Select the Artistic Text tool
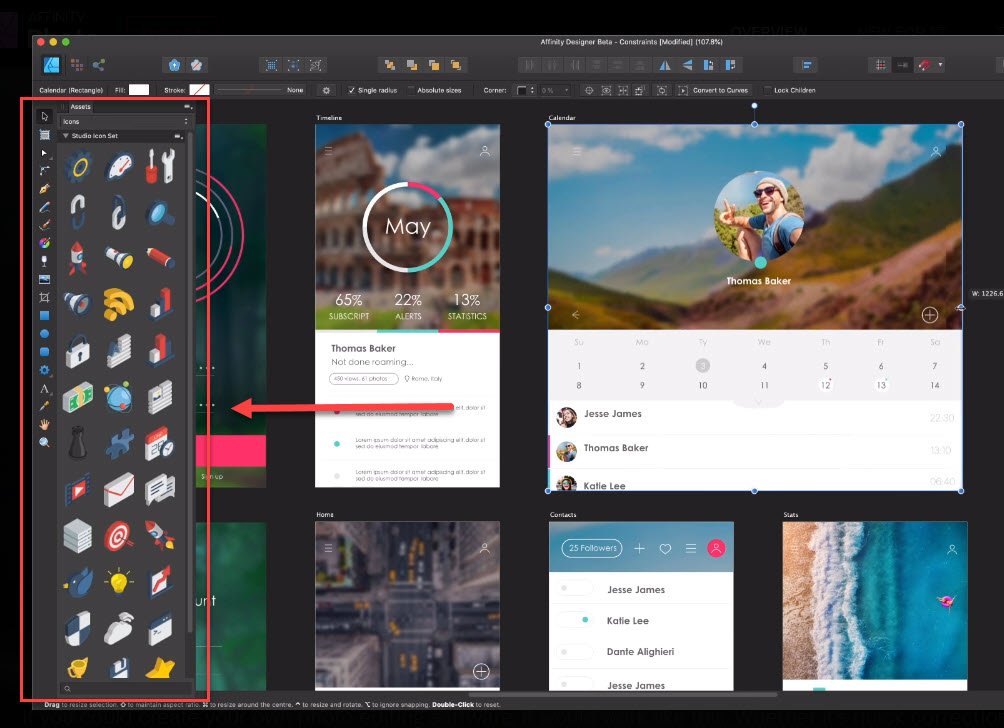 click(x=44, y=388)
